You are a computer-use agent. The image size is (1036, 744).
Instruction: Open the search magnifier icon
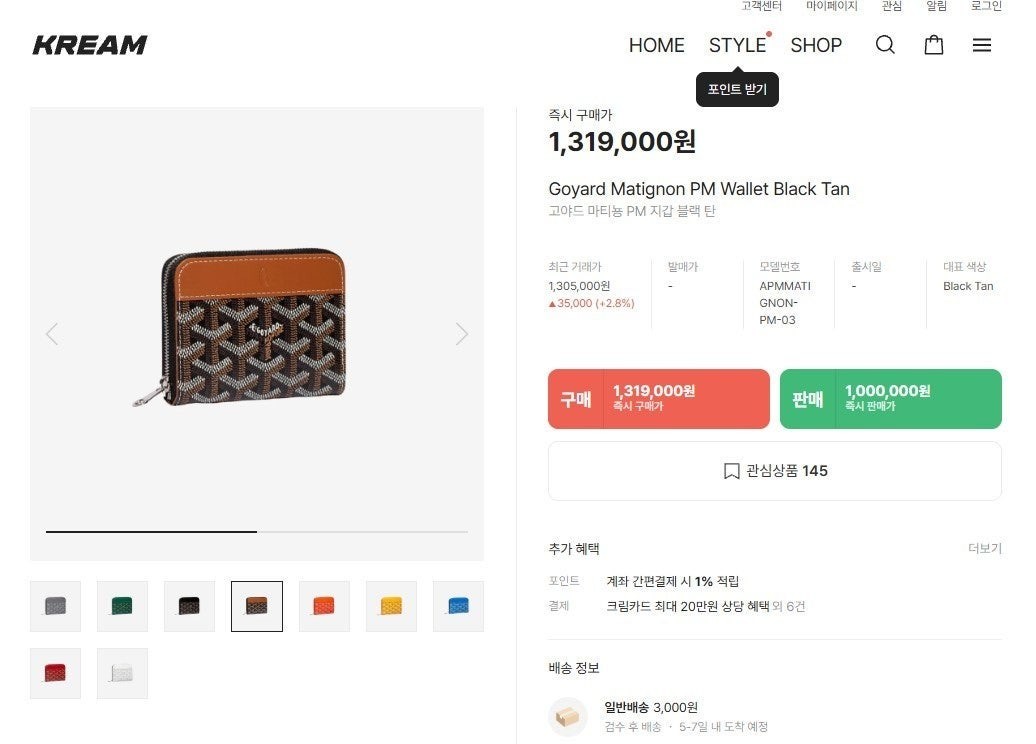click(885, 45)
